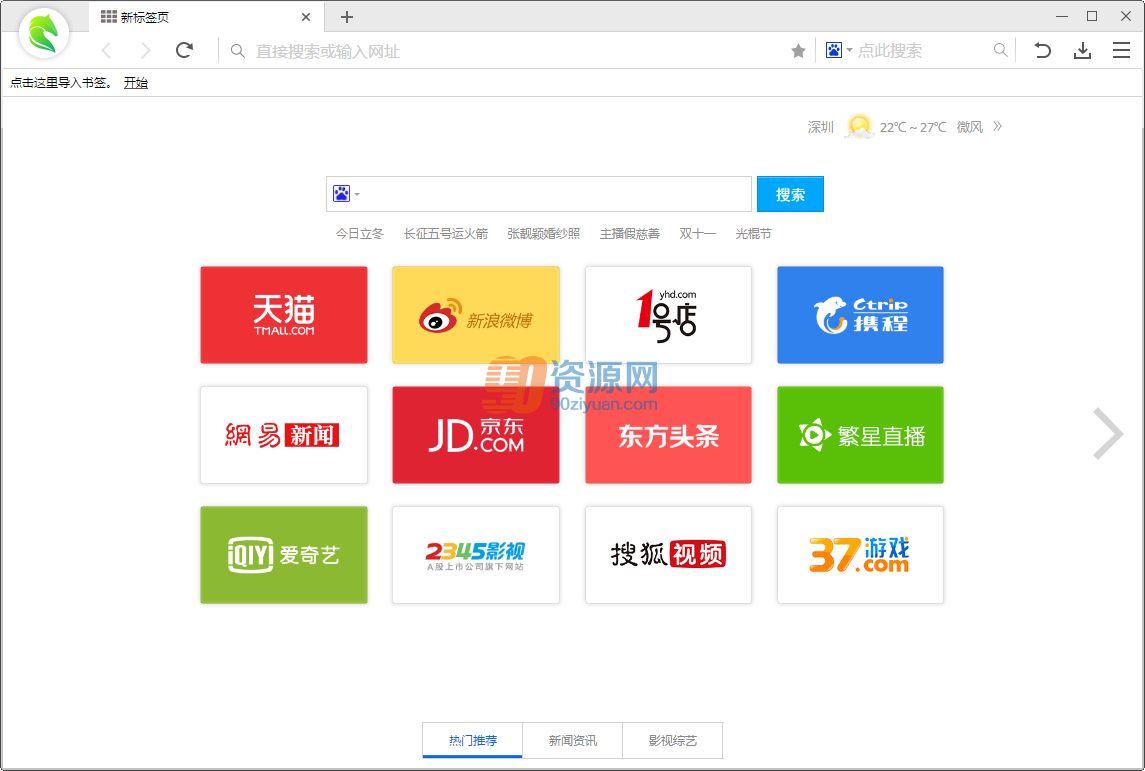Focus the 点此搜索 toolbar search field

pos(922,50)
